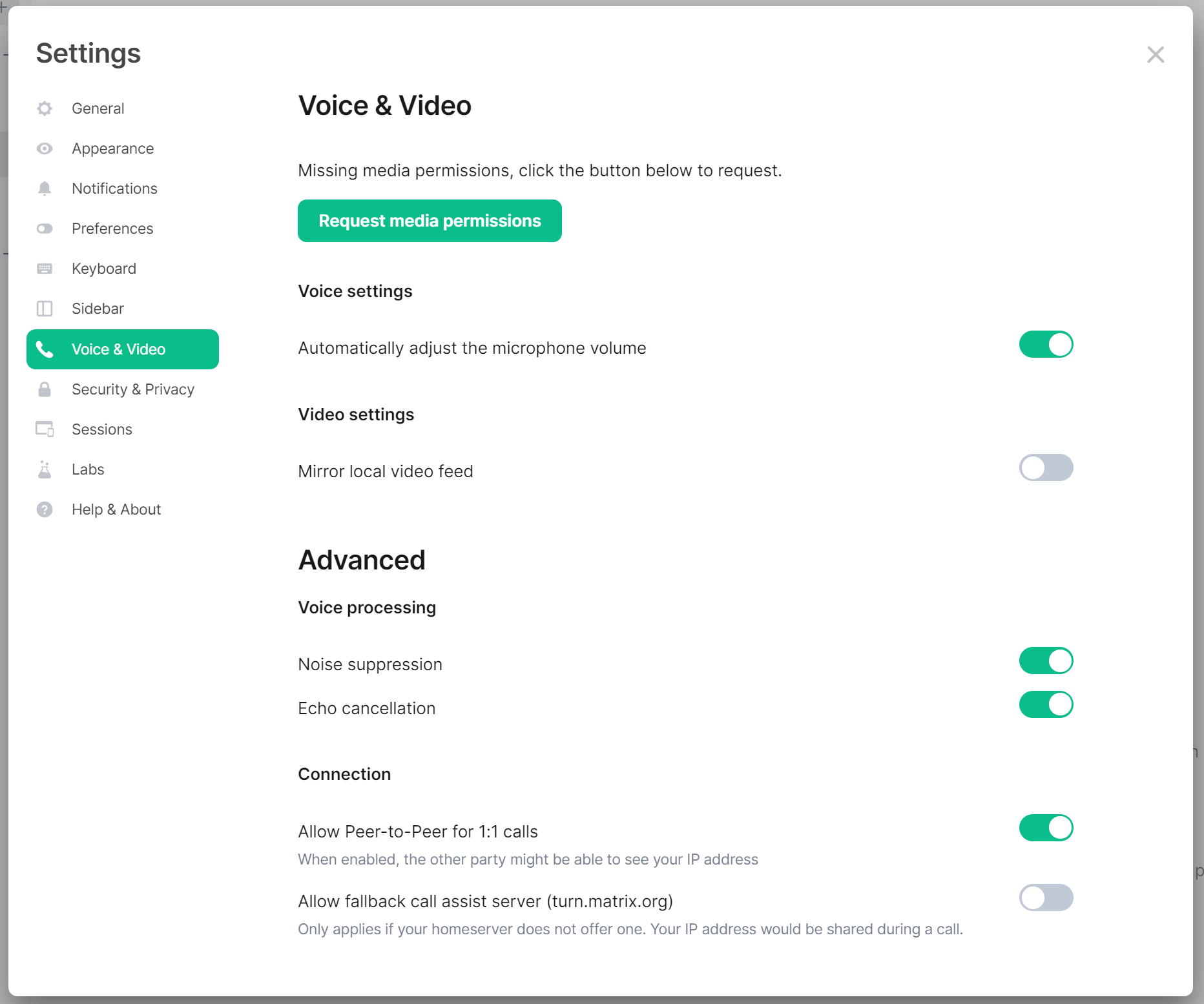Click the Missing media permissions message
Screen dimensions: 1204x1004
[x=540, y=170]
